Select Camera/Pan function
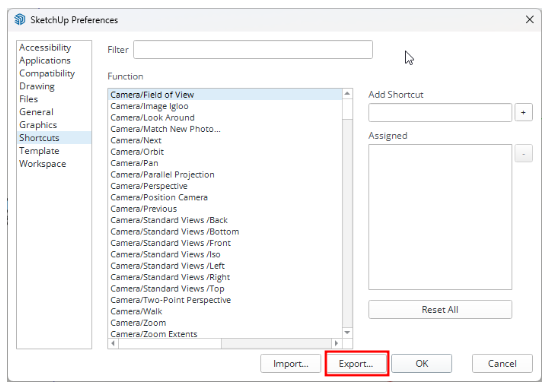550x386 pixels. pyautogui.click(x=225, y=163)
